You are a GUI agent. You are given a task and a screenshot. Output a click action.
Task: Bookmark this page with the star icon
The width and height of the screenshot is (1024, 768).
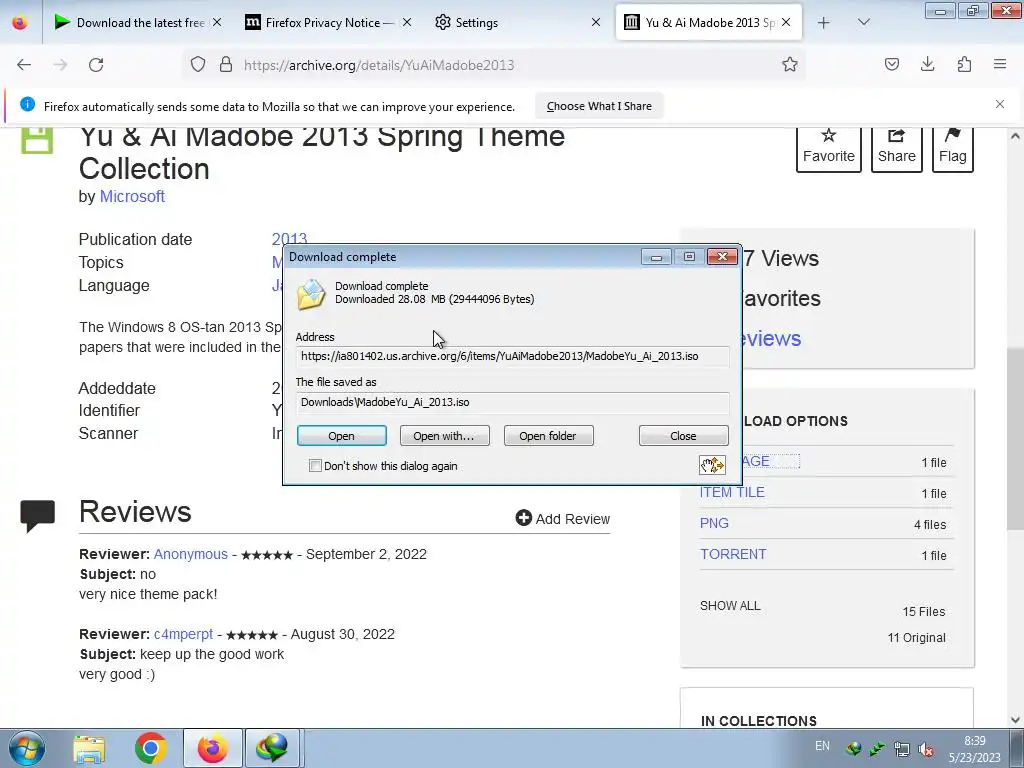coord(790,65)
